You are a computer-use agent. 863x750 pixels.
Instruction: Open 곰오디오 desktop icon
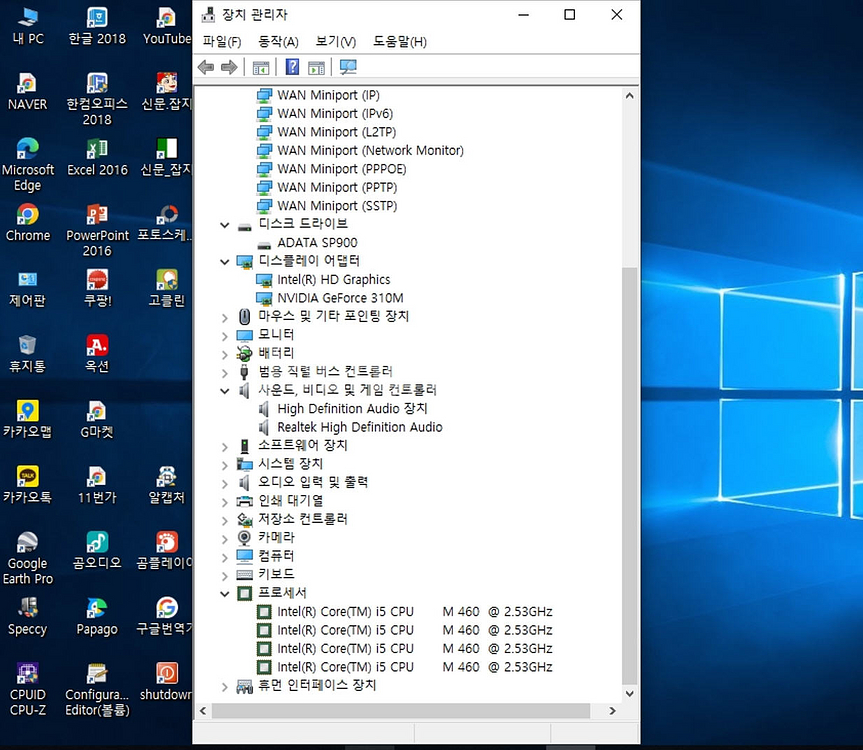pyautogui.click(x=97, y=550)
